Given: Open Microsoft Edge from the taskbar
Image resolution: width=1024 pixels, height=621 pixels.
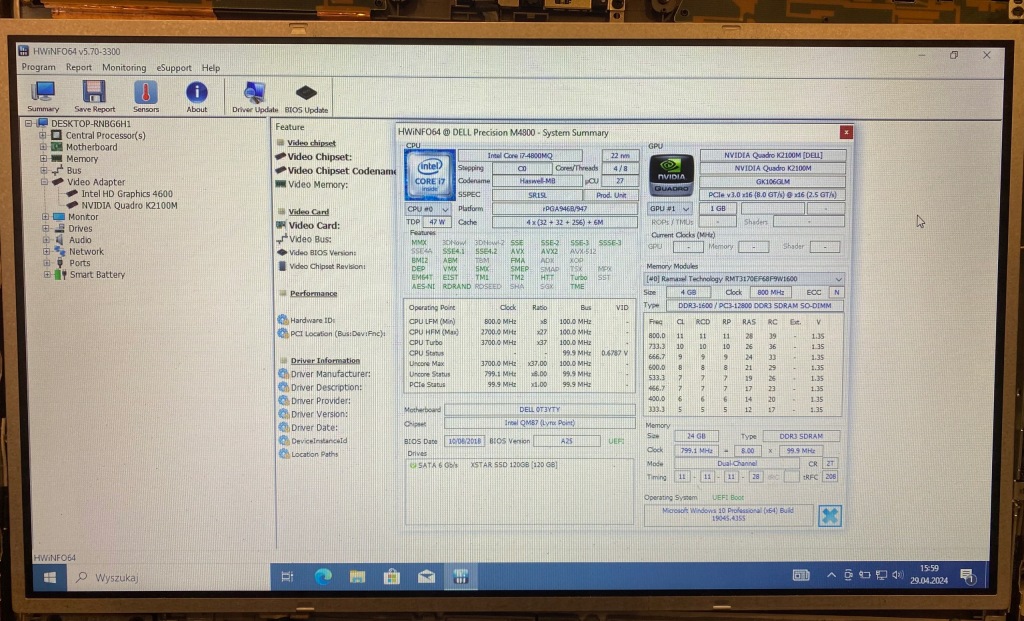Looking at the screenshot, I should 323,577.
